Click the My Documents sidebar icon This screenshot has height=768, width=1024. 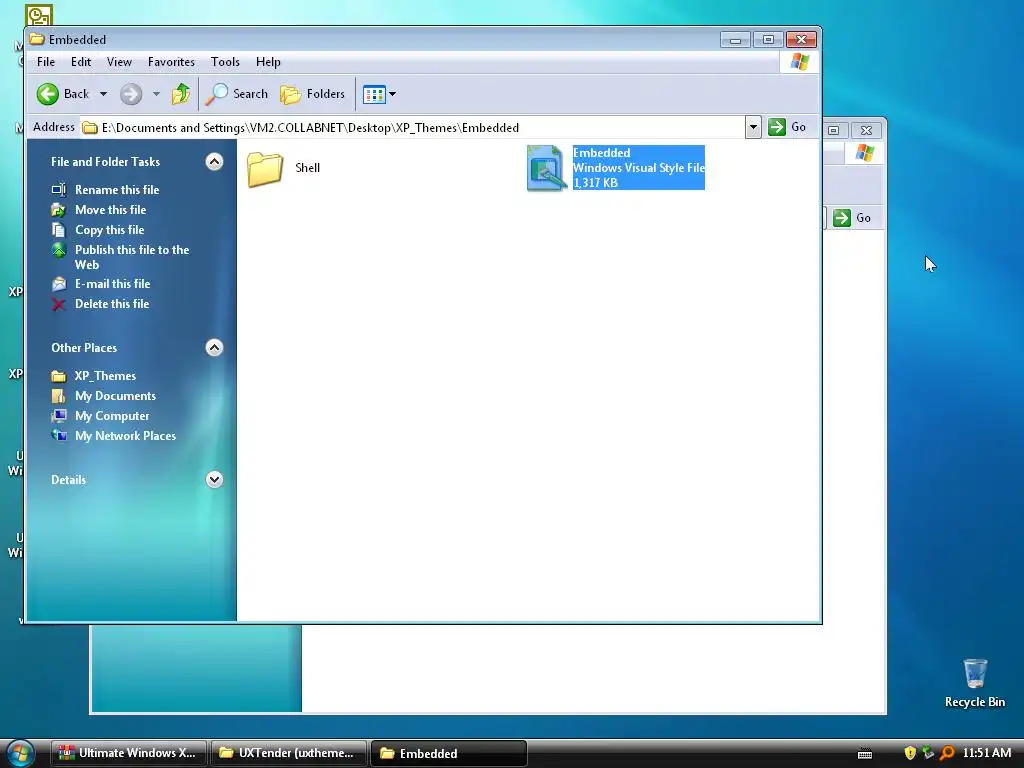pos(59,396)
